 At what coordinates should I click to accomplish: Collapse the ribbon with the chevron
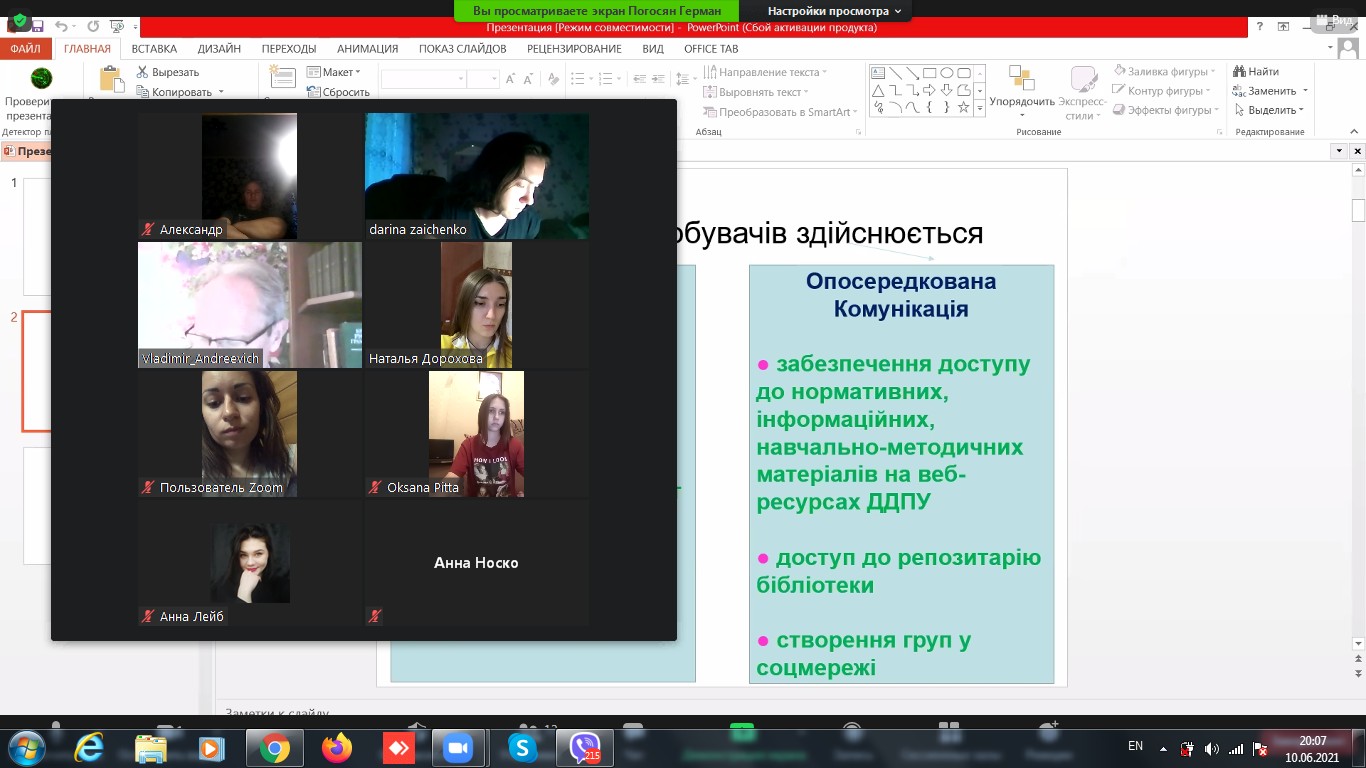(1356, 132)
